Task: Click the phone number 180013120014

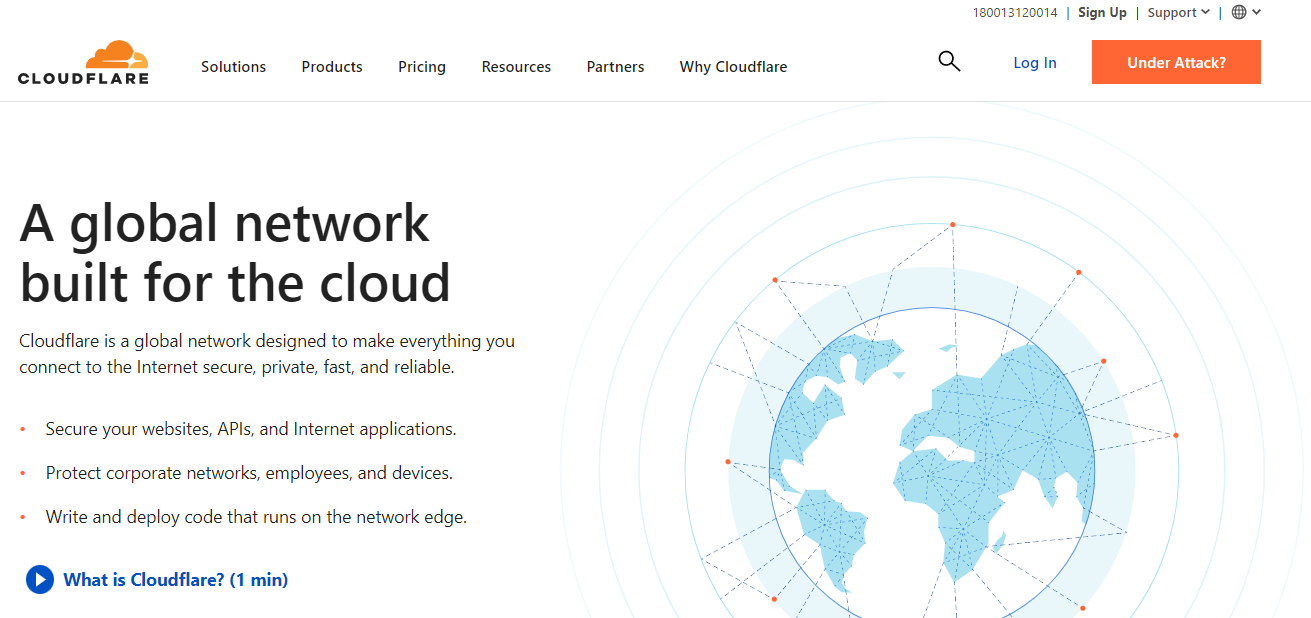Action: 1015,12
